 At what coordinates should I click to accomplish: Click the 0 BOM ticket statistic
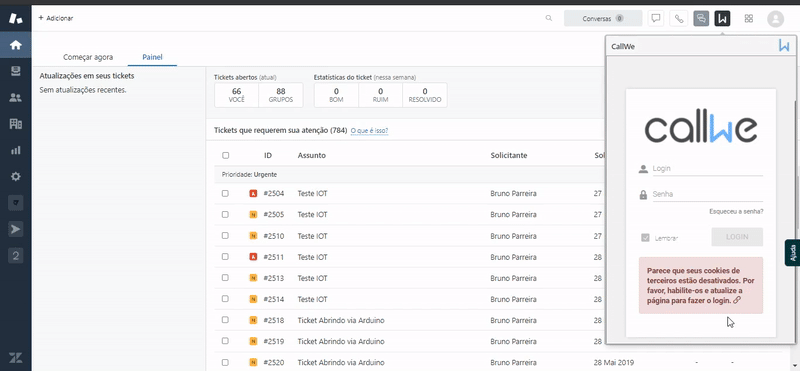336,95
